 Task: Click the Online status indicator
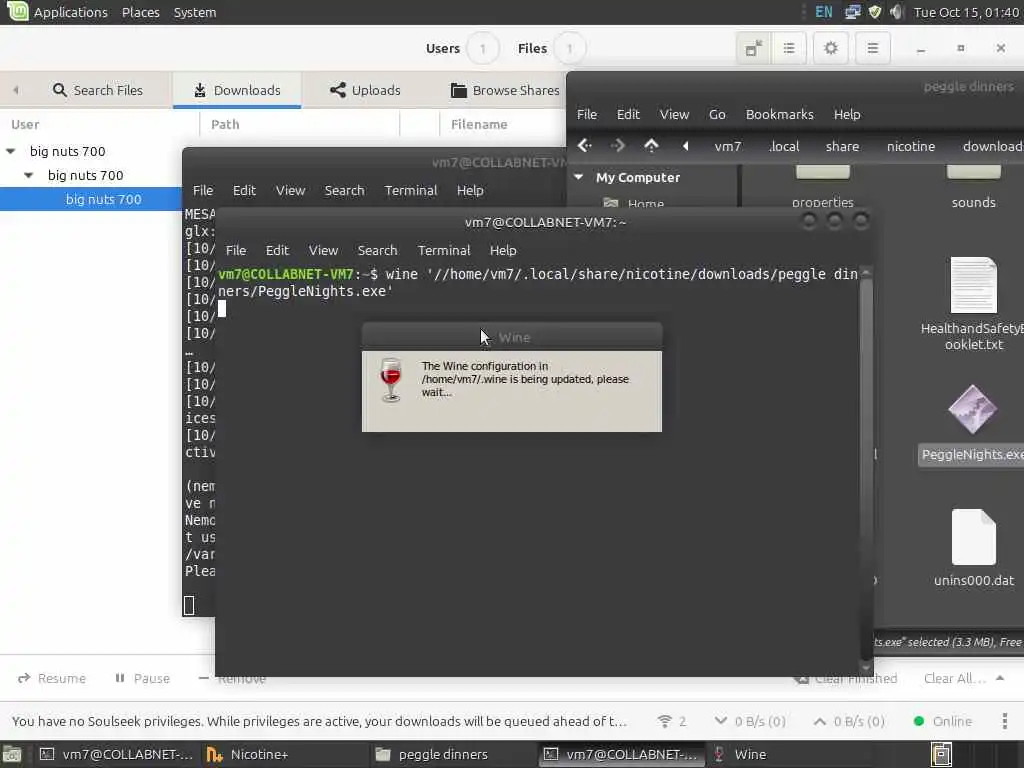point(942,721)
